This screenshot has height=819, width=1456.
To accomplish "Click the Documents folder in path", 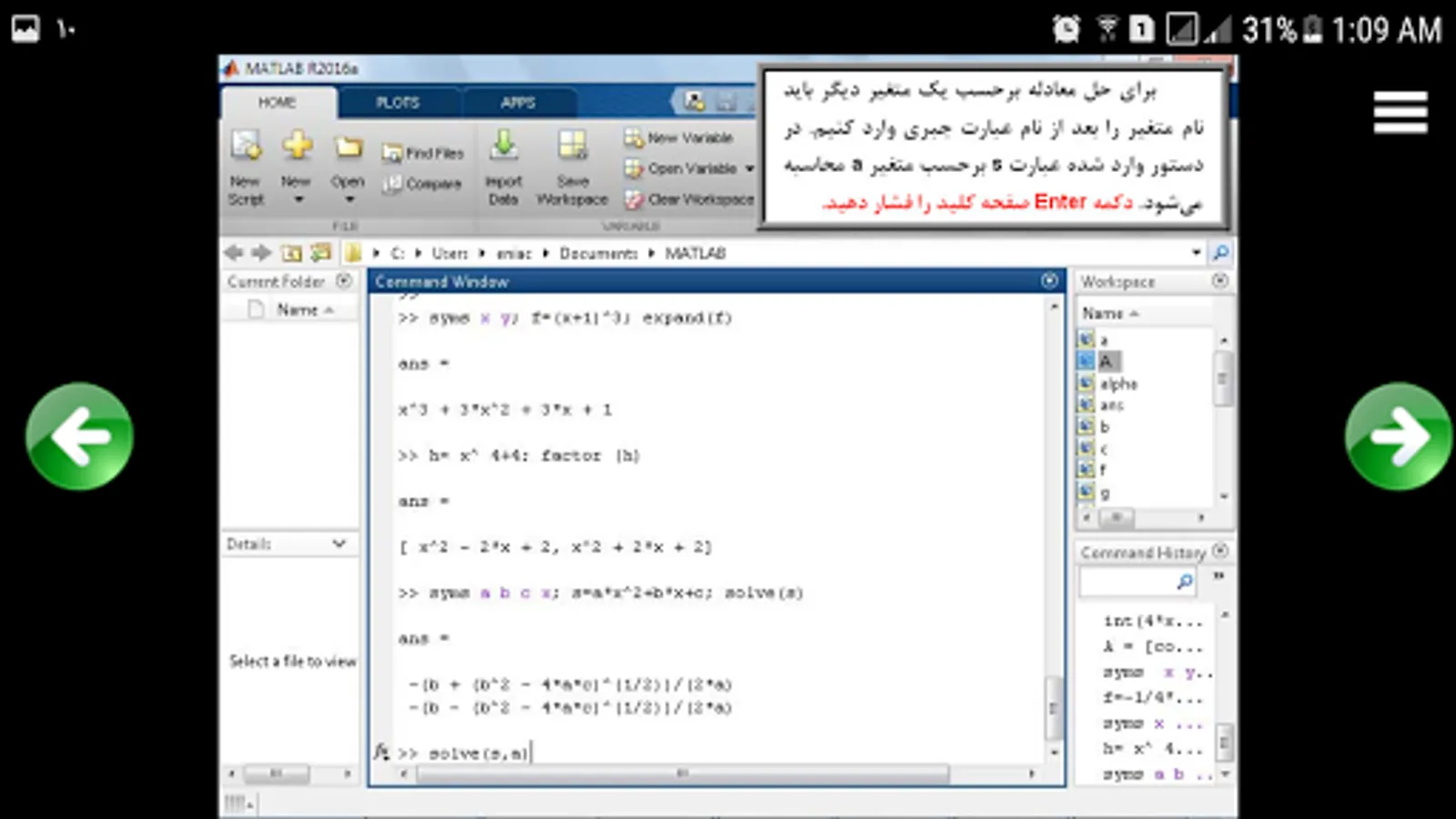I will (598, 253).
